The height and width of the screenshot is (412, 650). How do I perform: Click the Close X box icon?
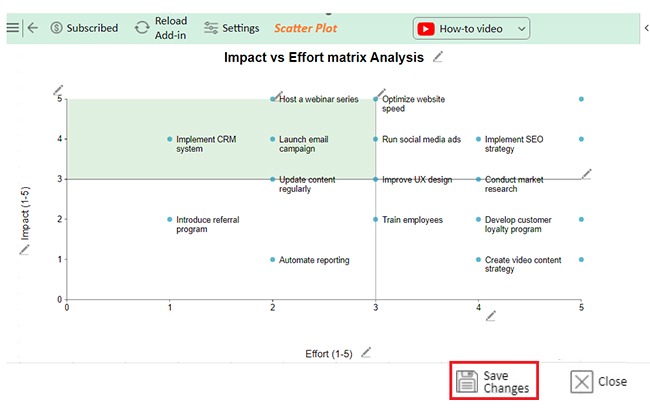582,382
